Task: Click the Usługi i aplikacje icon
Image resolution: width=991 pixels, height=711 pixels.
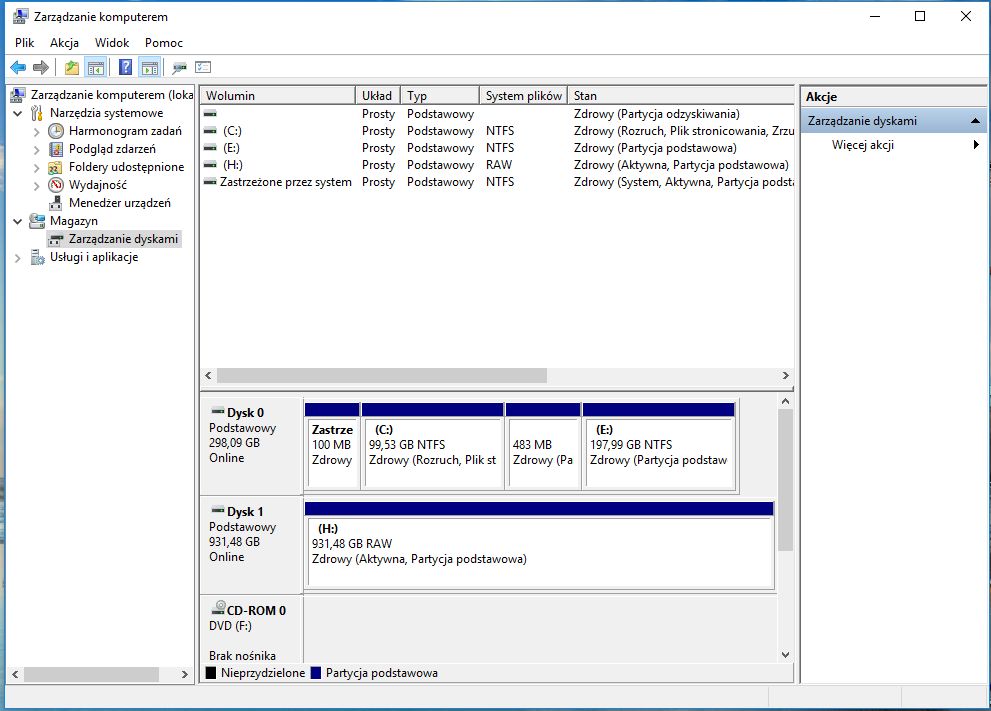Action: (x=37, y=257)
